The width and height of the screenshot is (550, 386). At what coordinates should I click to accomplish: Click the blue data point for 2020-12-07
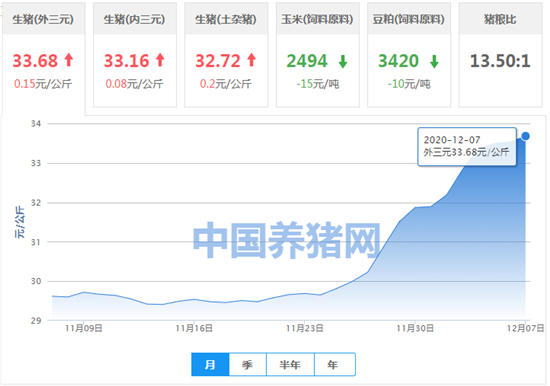(x=525, y=136)
